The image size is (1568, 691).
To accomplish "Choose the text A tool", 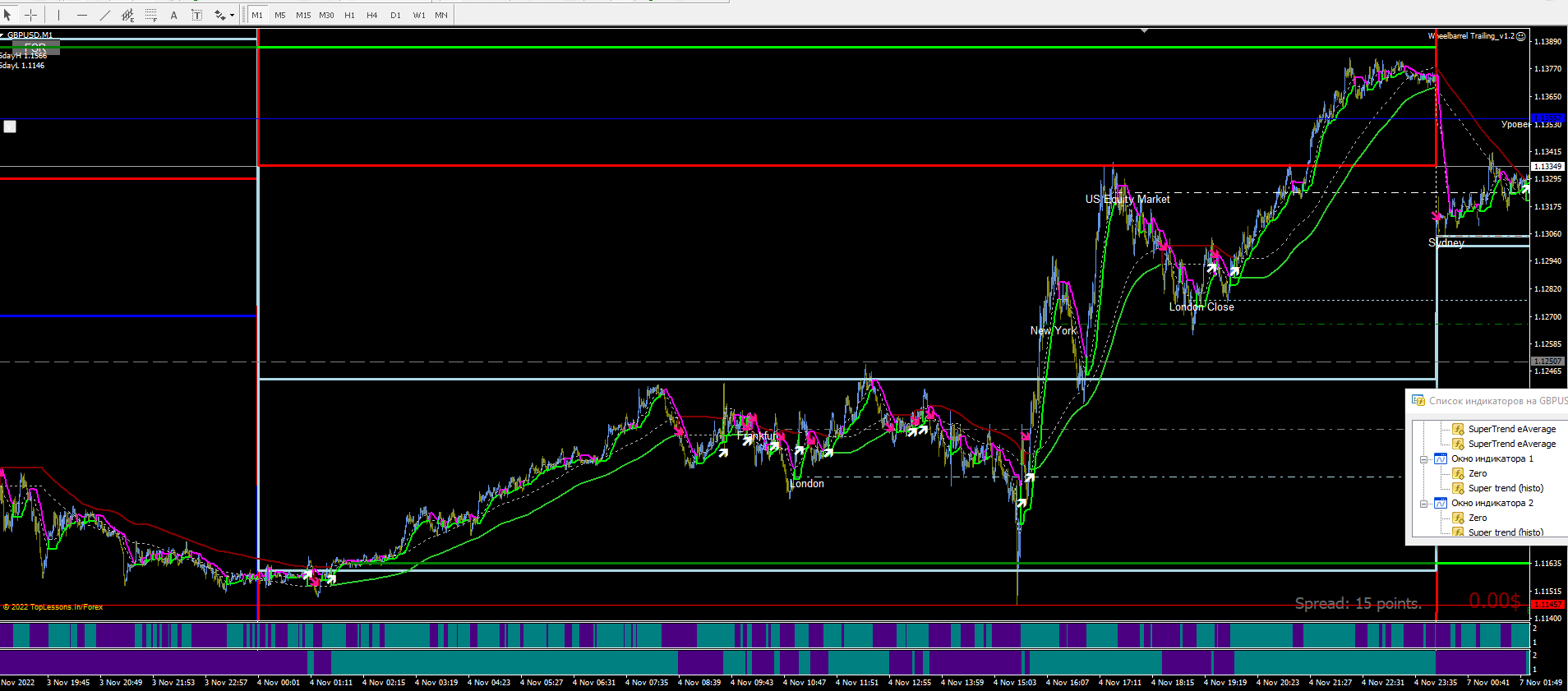I will (x=173, y=15).
